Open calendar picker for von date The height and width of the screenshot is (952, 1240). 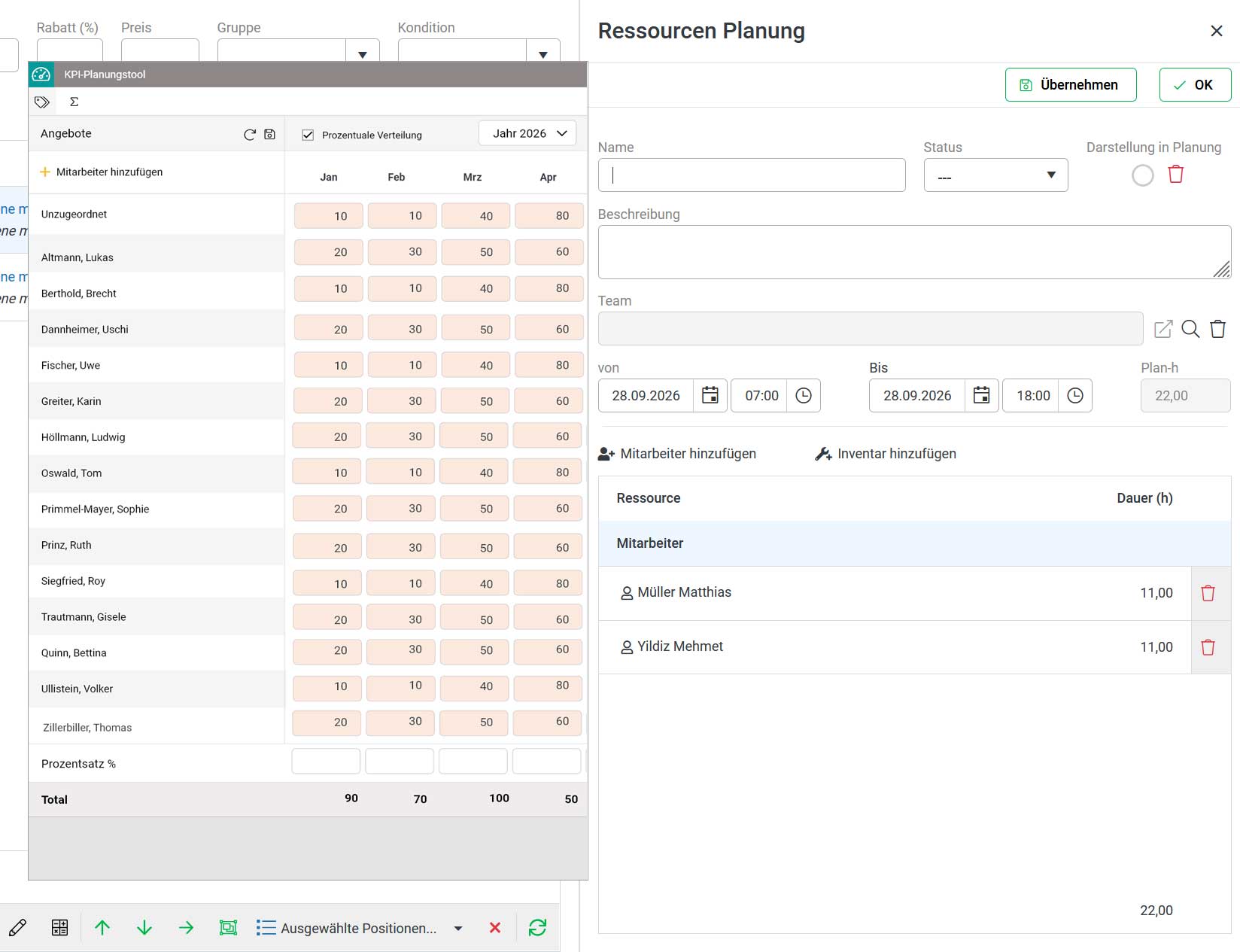[710, 395]
